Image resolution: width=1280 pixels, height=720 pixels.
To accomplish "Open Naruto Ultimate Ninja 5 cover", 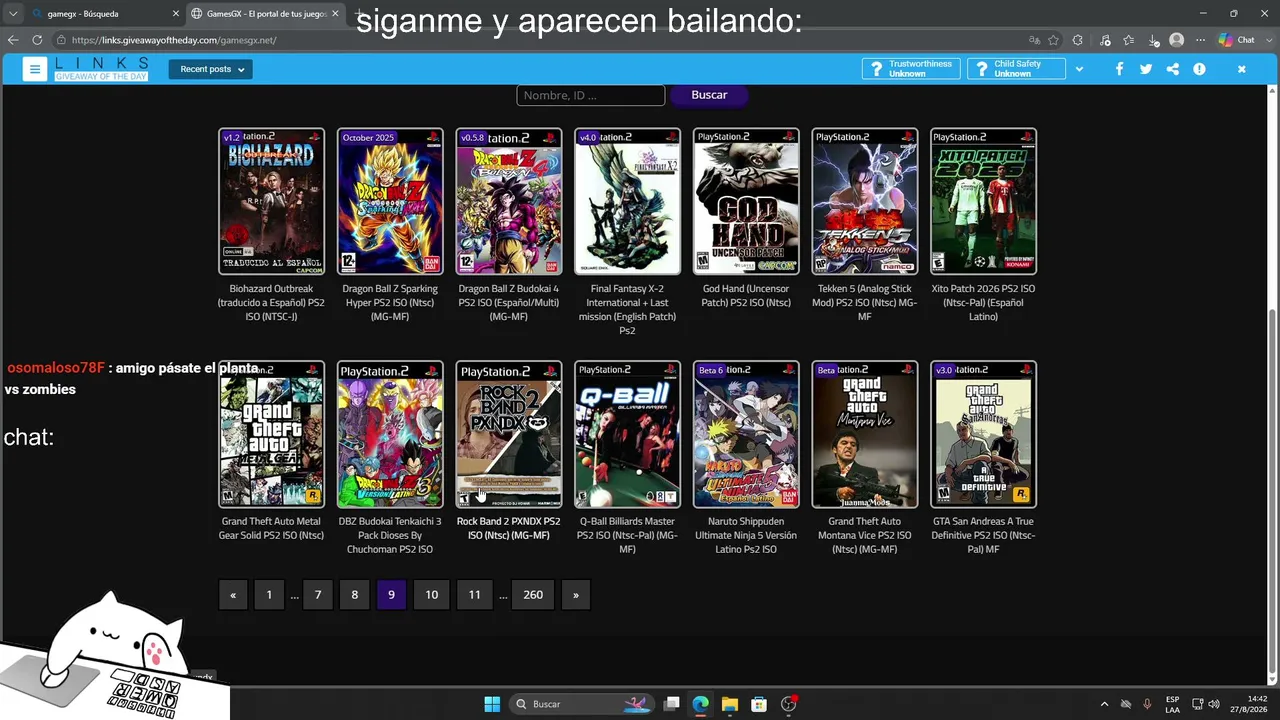I will tap(746, 434).
